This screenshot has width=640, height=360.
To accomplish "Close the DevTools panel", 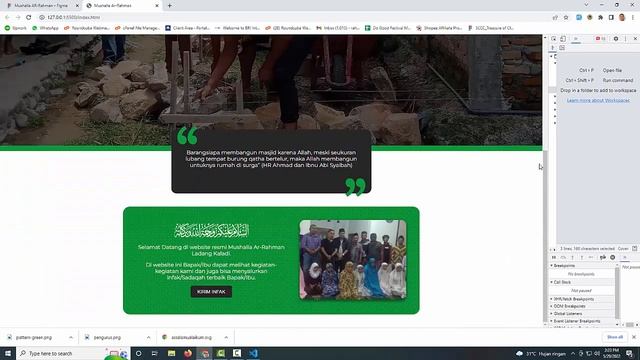I will 635,39.
